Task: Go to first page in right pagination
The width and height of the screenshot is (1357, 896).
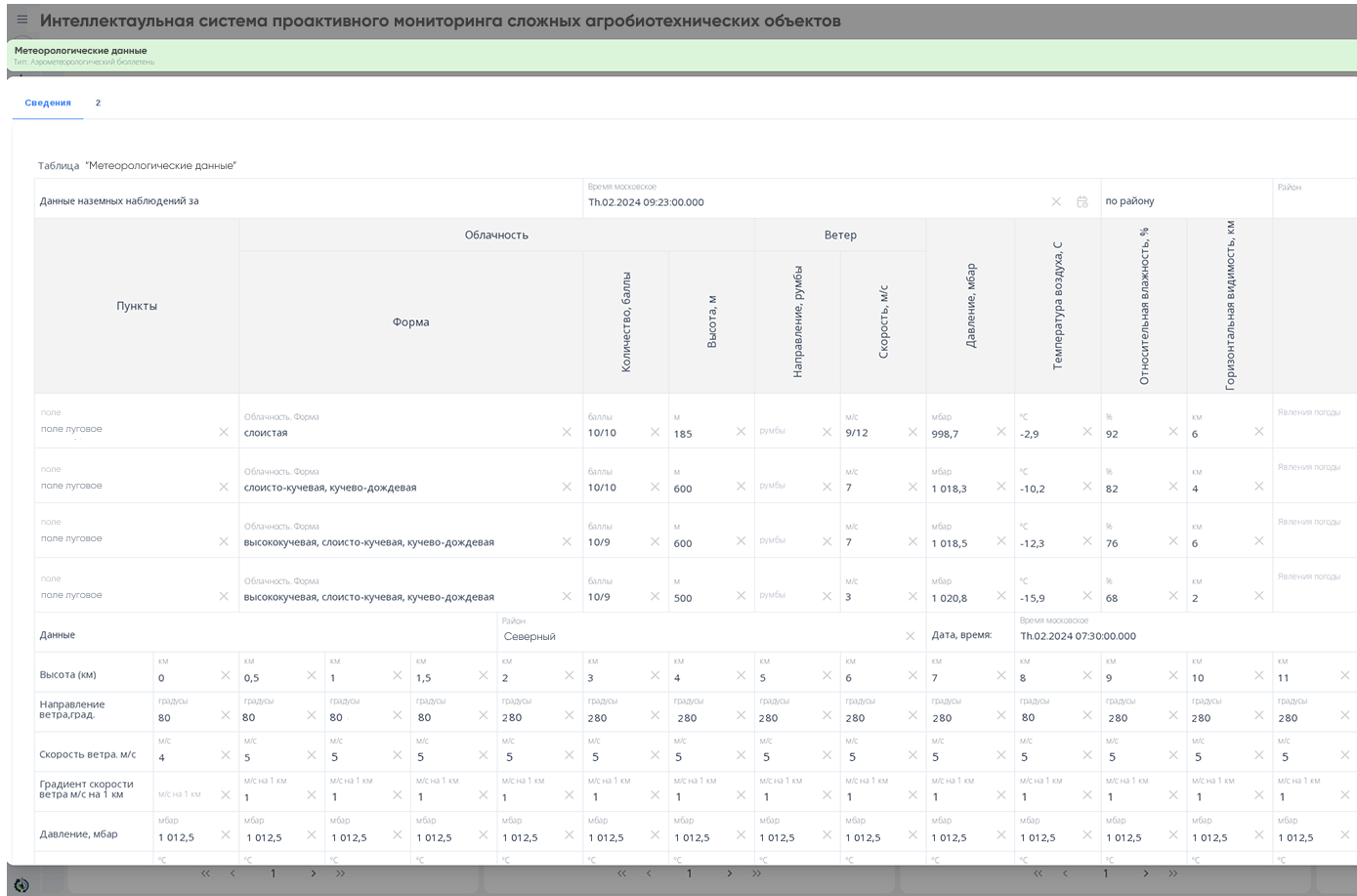Action: (x=1039, y=874)
